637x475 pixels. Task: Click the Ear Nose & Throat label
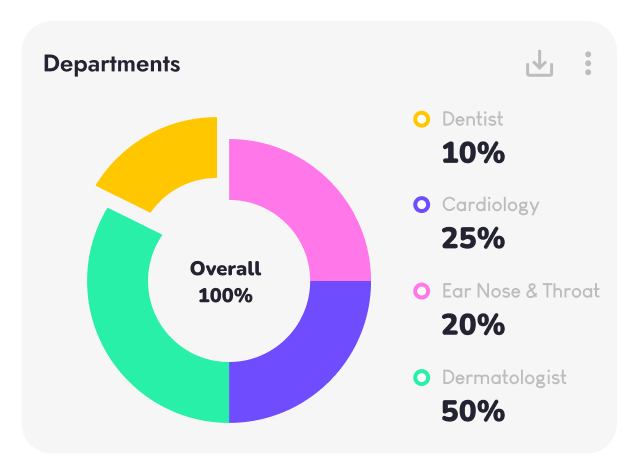click(521, 291)
